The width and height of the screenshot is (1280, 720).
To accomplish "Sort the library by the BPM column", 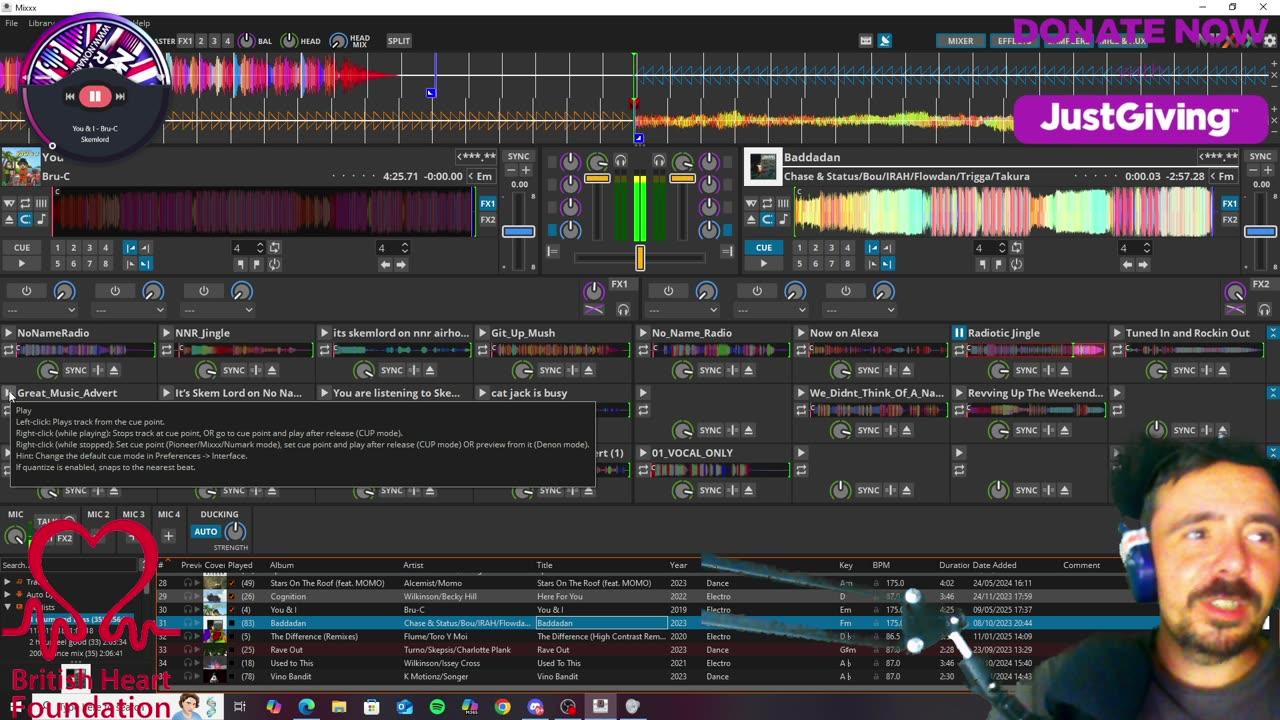I will pyautogui.click(x=881, y=565).
